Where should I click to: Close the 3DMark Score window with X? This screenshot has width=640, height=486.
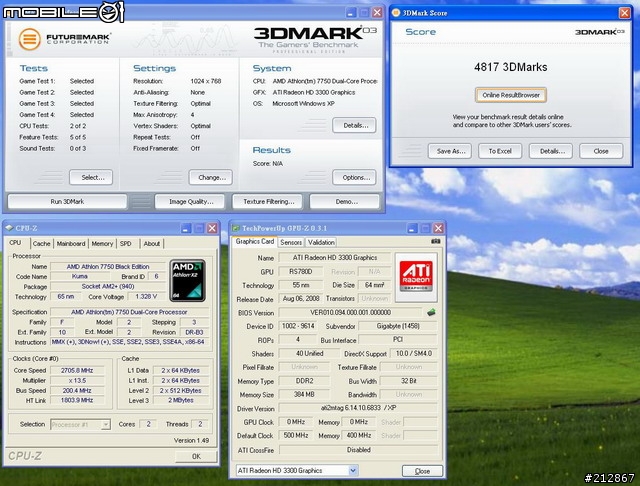pos(624,13)
